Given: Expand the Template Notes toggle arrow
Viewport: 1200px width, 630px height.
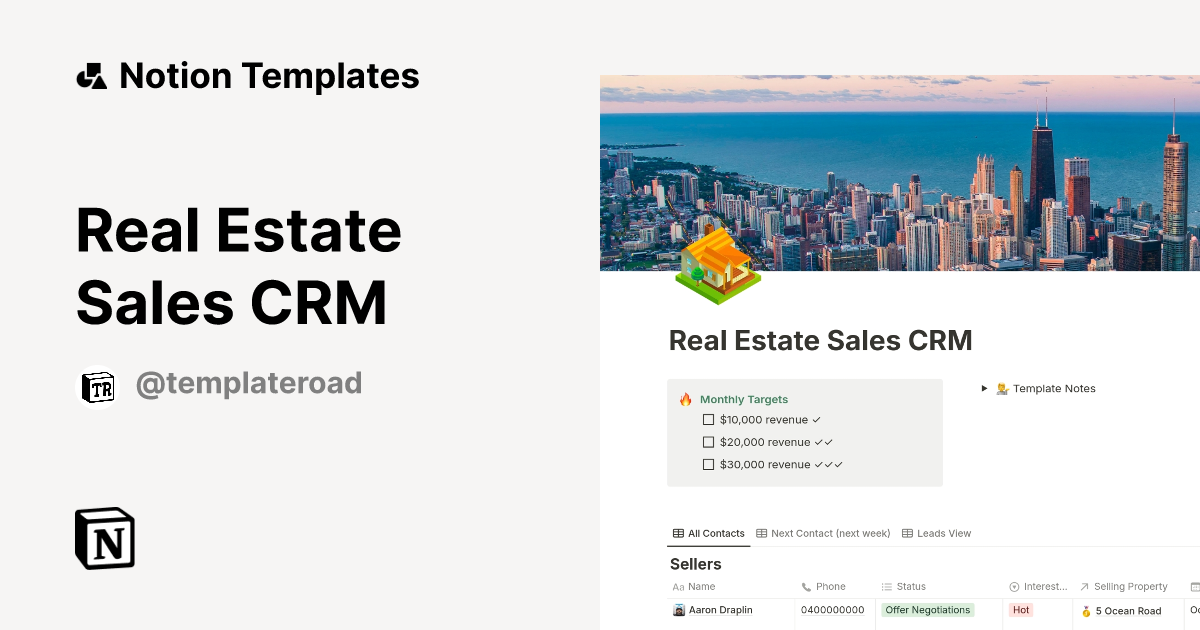Looking at the screenshot, I should pos(984,388).
